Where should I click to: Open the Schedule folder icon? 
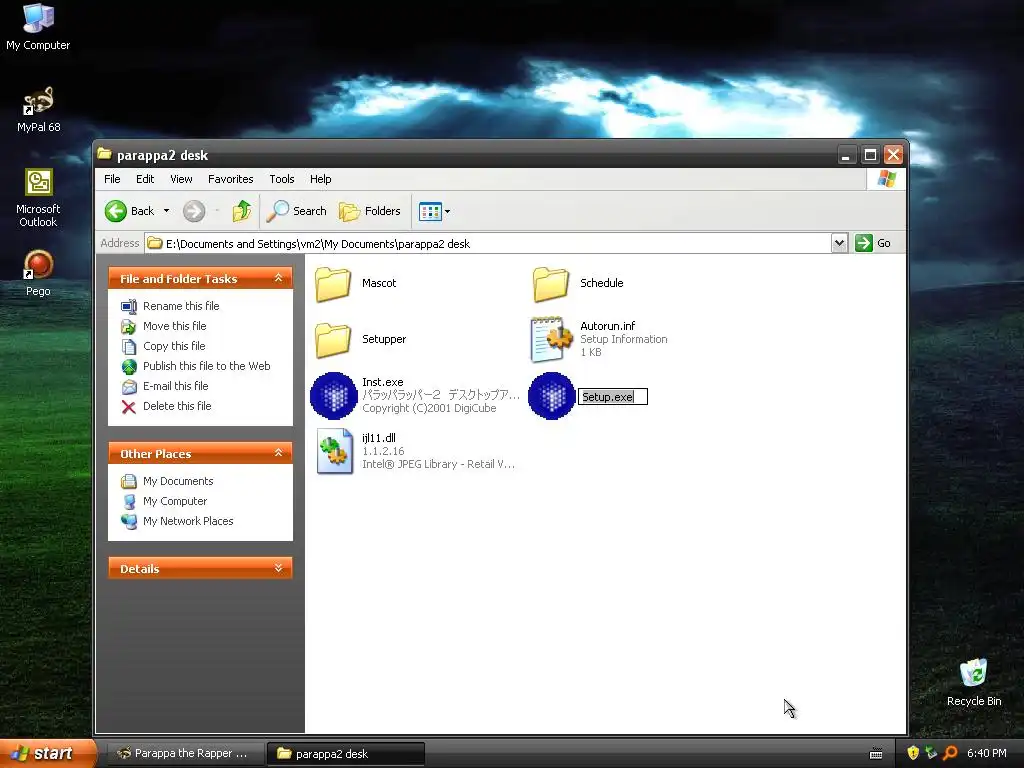tap(551, 283)
